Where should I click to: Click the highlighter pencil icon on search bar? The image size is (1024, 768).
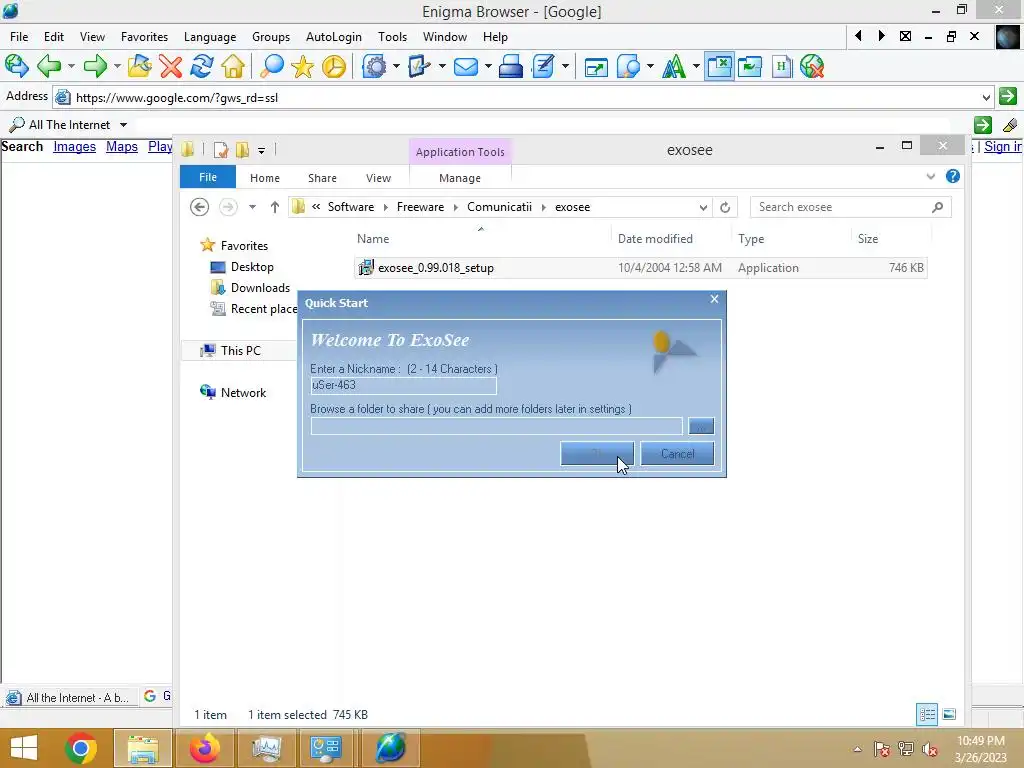click(1010, 125)
